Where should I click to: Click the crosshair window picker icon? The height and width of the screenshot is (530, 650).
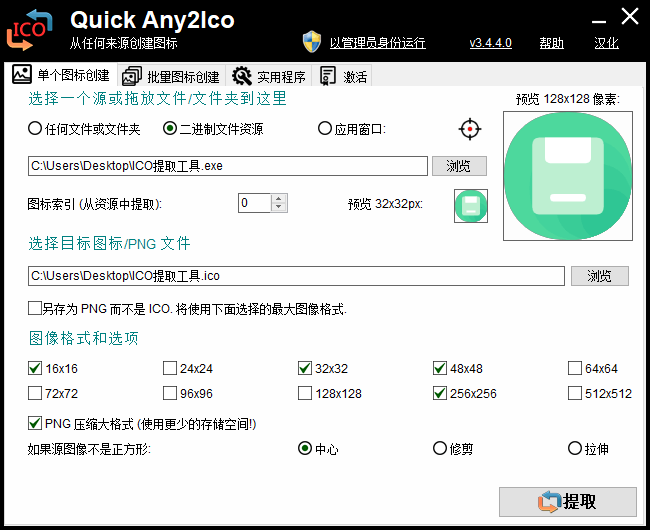coord(470,129)
